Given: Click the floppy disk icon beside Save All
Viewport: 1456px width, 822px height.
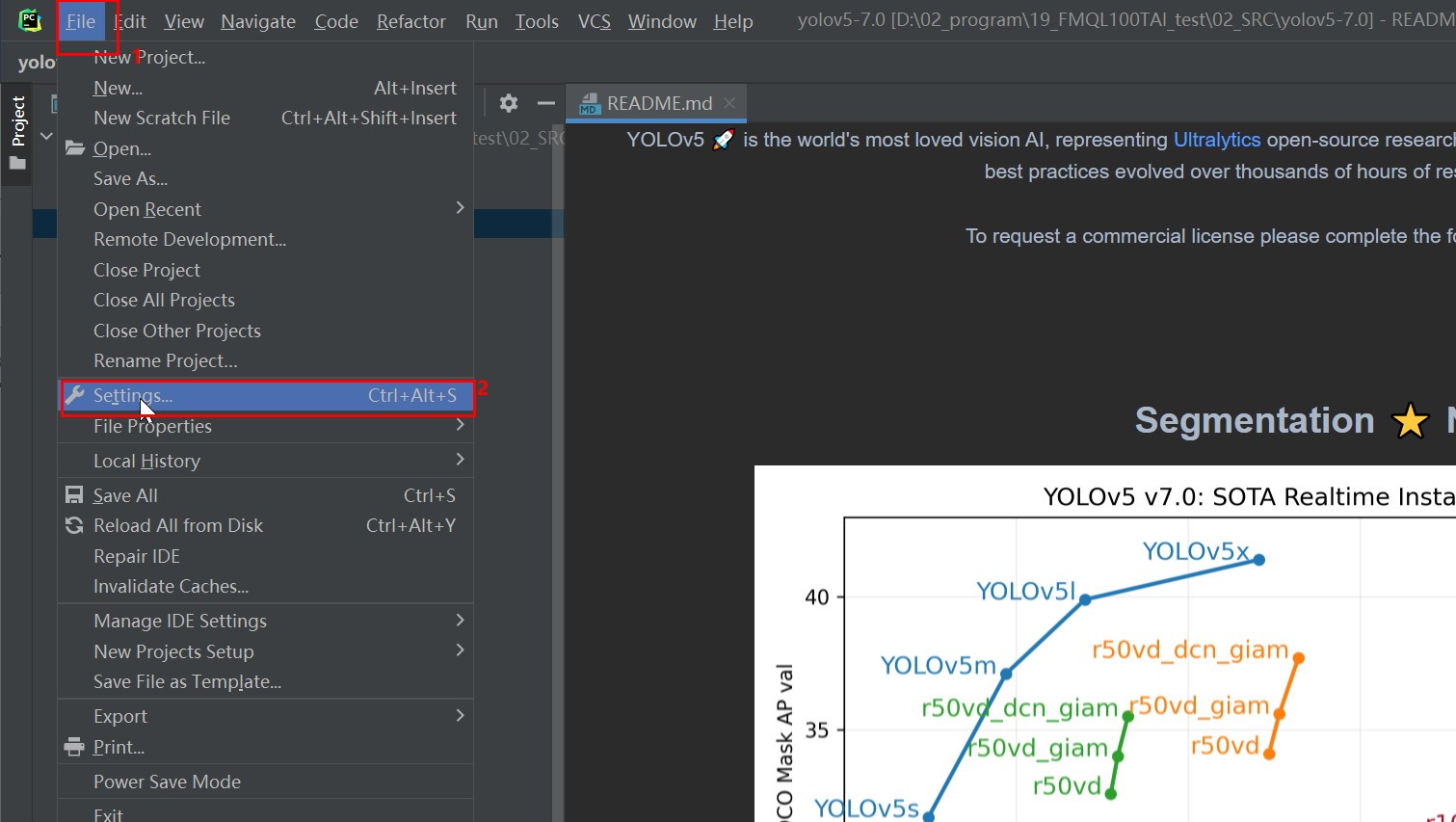Looking at the screenshot, I should (74, 495).
